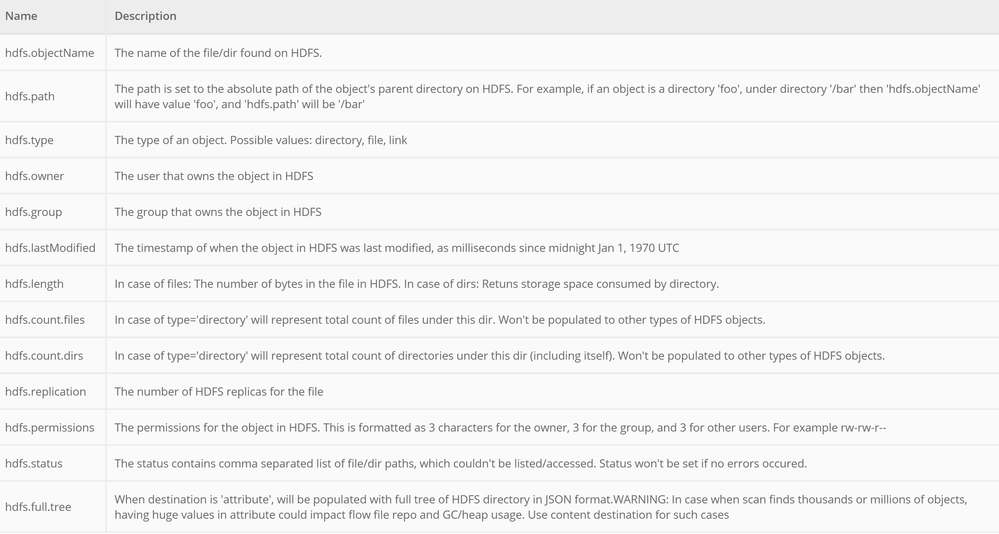The width and height of the screenshot is (999, 534).
Task: Click the description mentioning directory, file, link
Action: [260, 140]
